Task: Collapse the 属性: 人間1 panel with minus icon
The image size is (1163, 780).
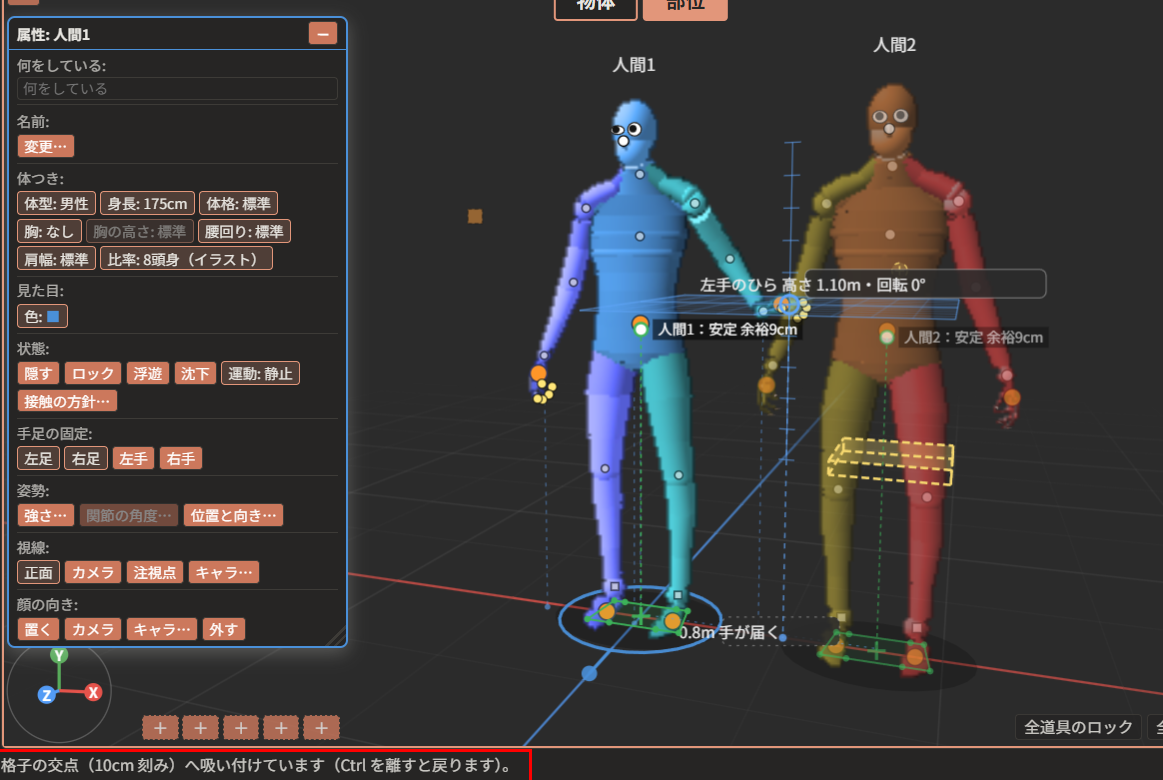Action: coord(323,34)
